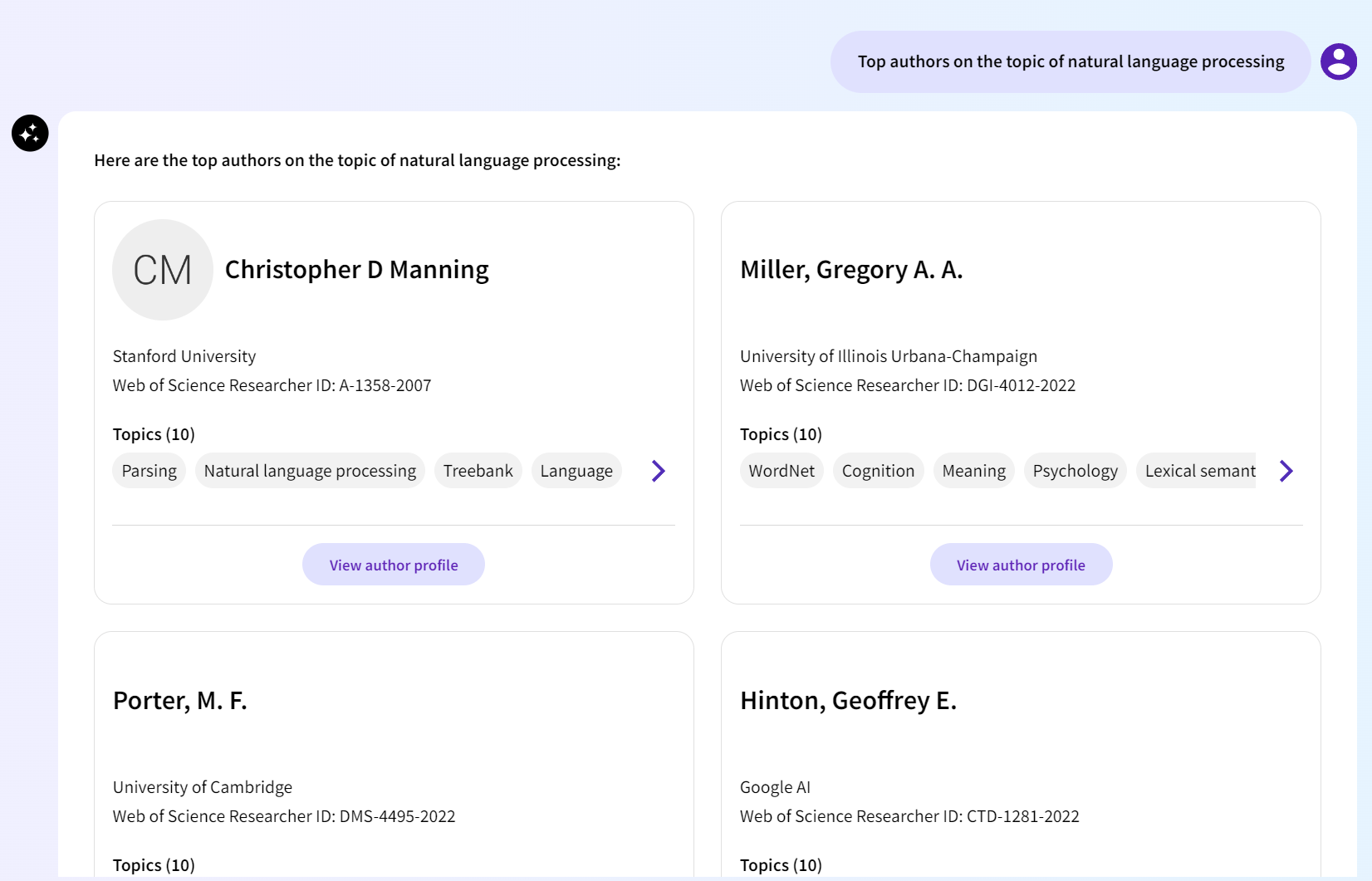Select the Language topic chip
1372x881 pixels.
(576, 471)
